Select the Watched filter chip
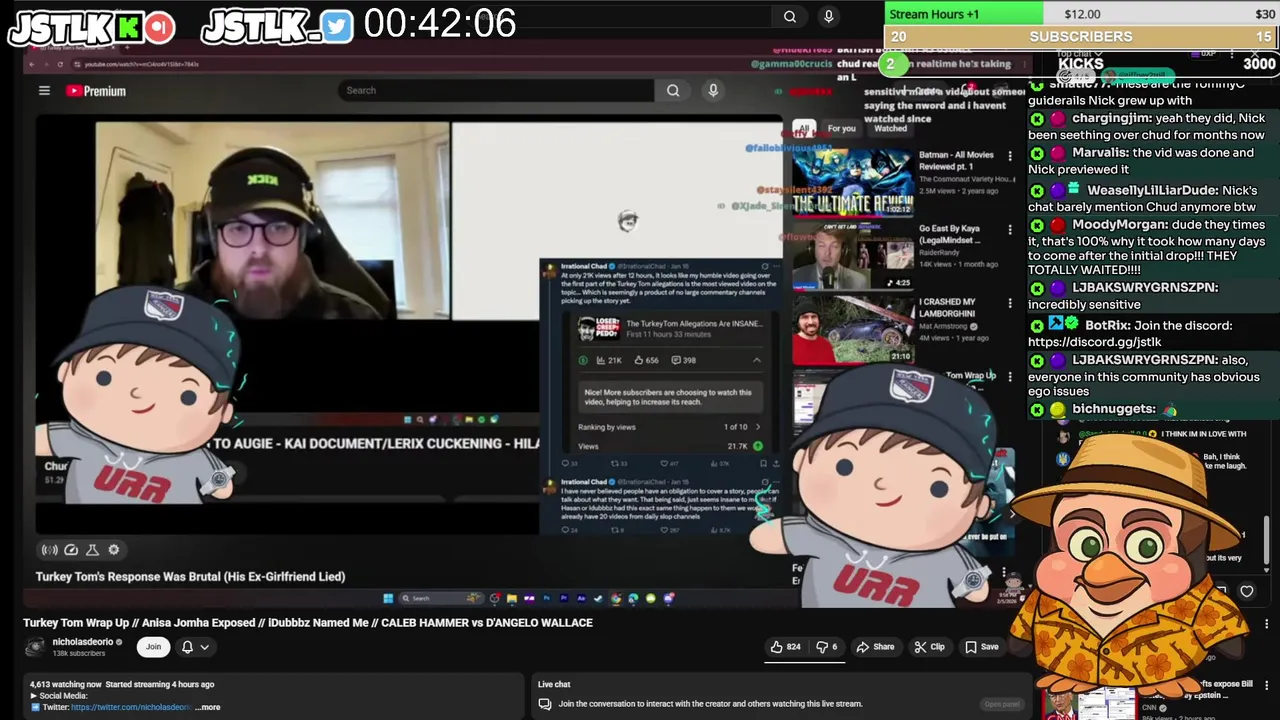Image resolution: width=1280 pixels, height=720 pixels. (890, 128)
